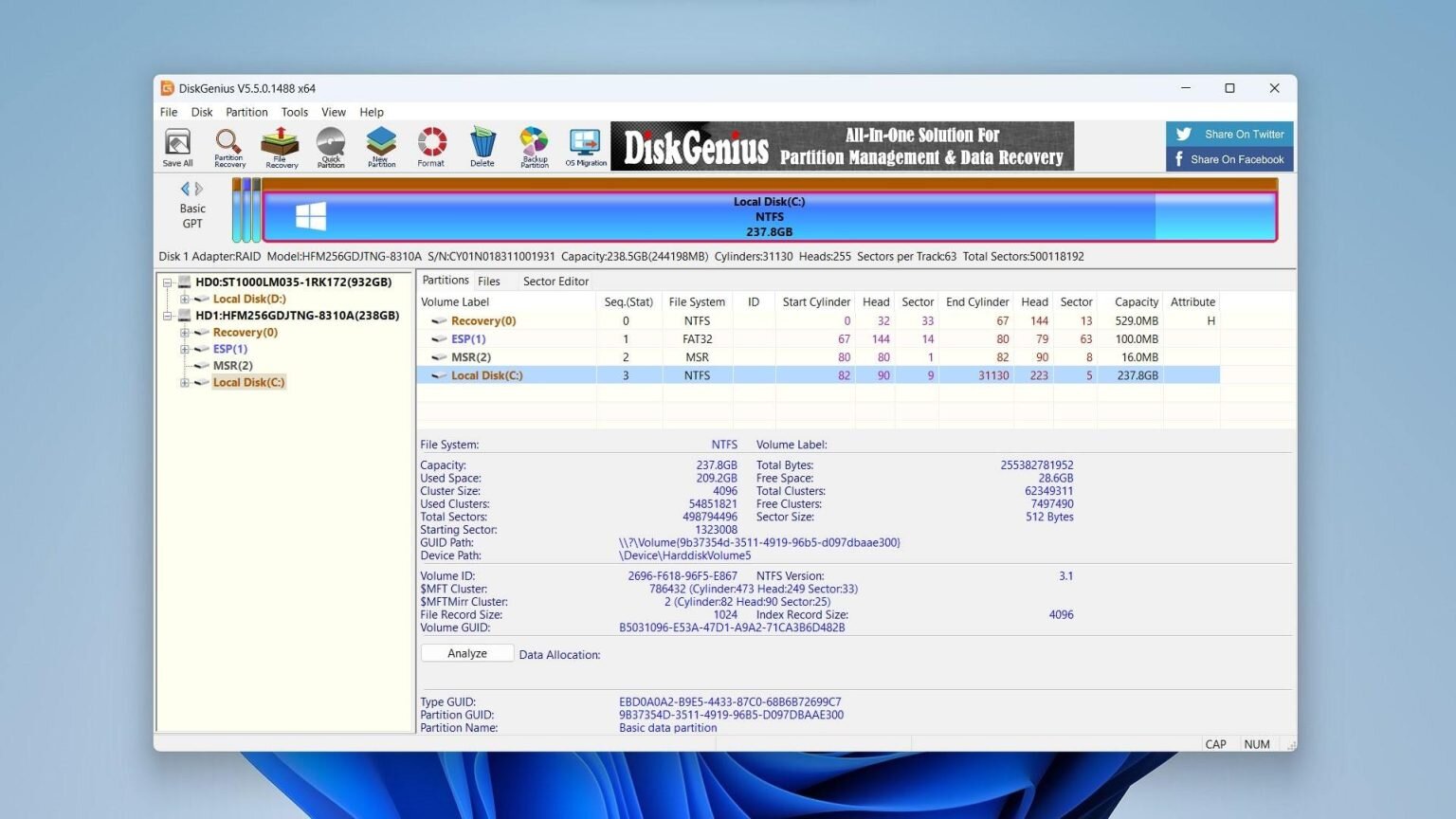
Task: Collapse the HD0 ST1000LM035 disk node
Action: coord(168,282)
